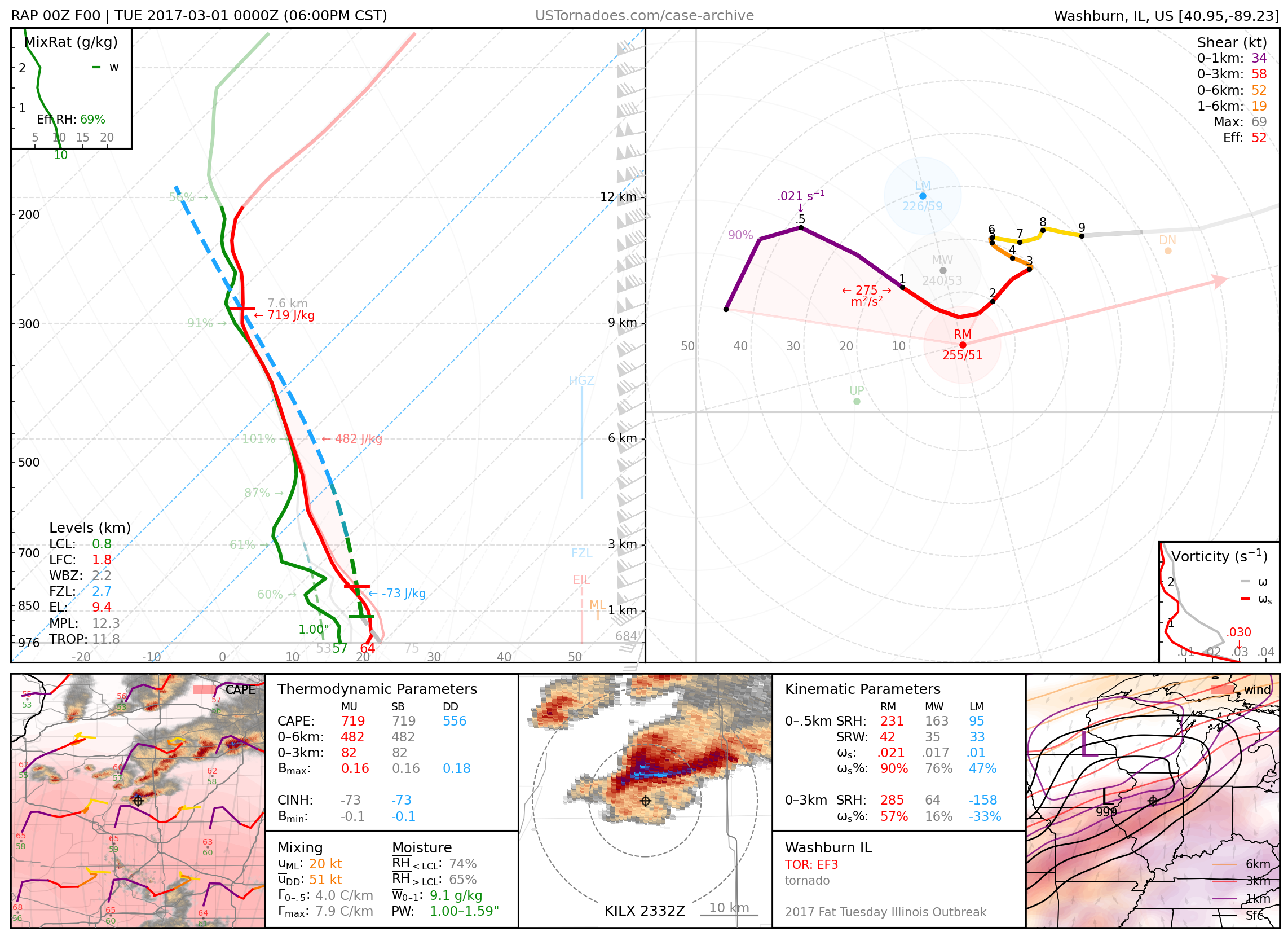The width and height of the screenshot is (1288, 936).
Task: Click the station crosshair on the wind map
Action: 1153,801
